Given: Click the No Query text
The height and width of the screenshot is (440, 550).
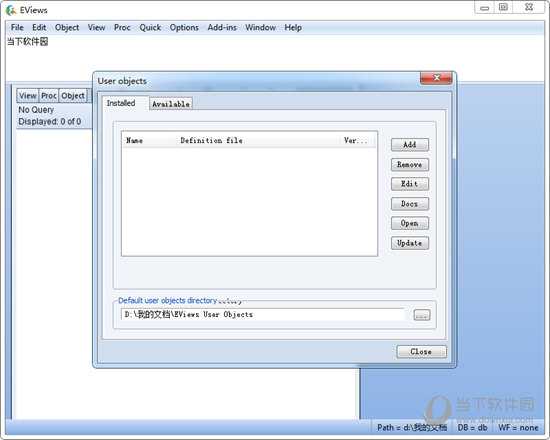Looking at the screenshot, I should (36, 110).
